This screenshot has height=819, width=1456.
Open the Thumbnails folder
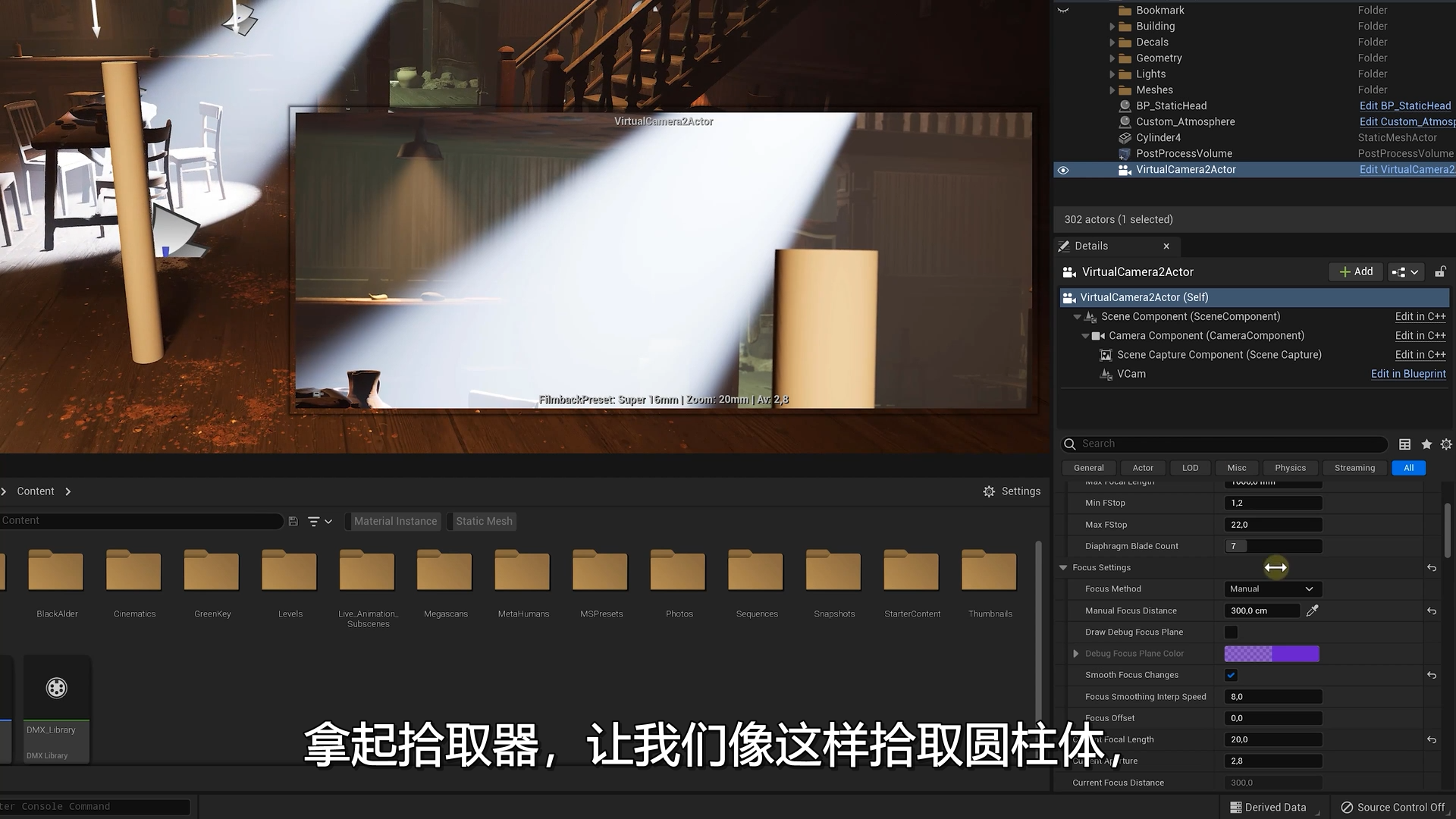coord(990,582)
